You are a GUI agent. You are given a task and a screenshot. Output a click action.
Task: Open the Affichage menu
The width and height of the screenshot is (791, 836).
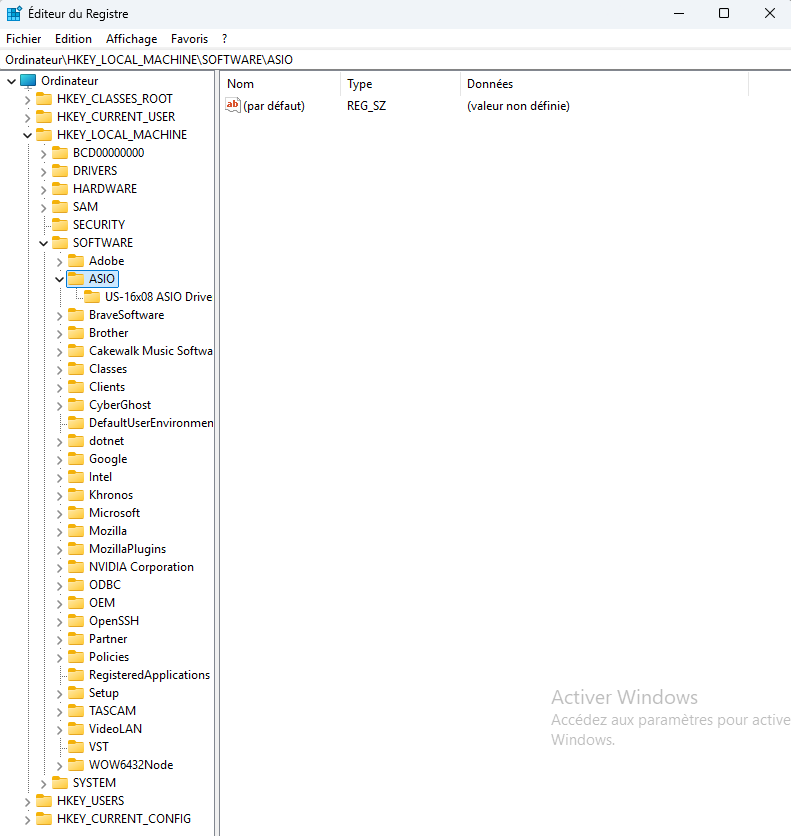132,39
